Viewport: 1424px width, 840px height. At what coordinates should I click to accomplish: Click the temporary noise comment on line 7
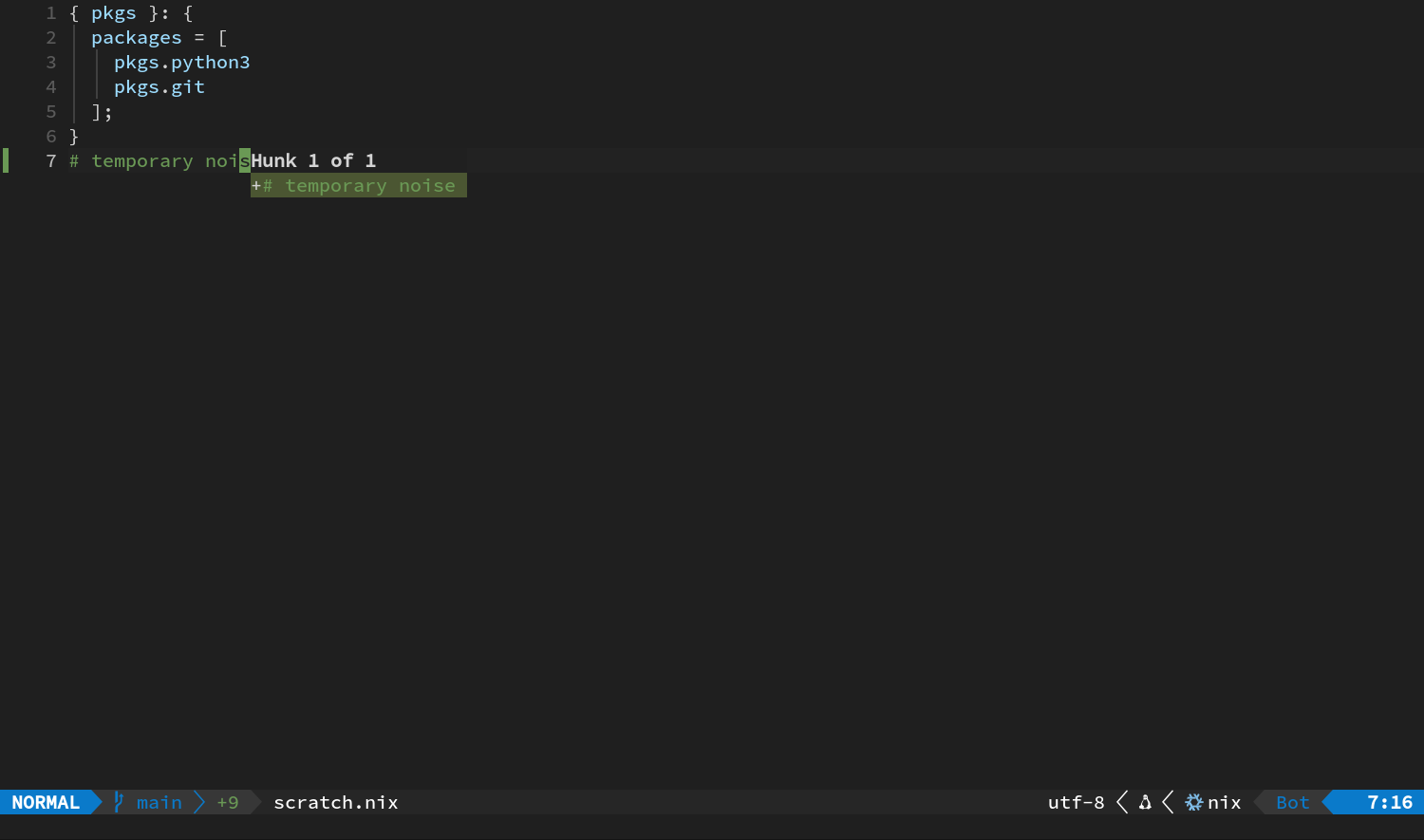pyautogui.click(x=159, y=161)
